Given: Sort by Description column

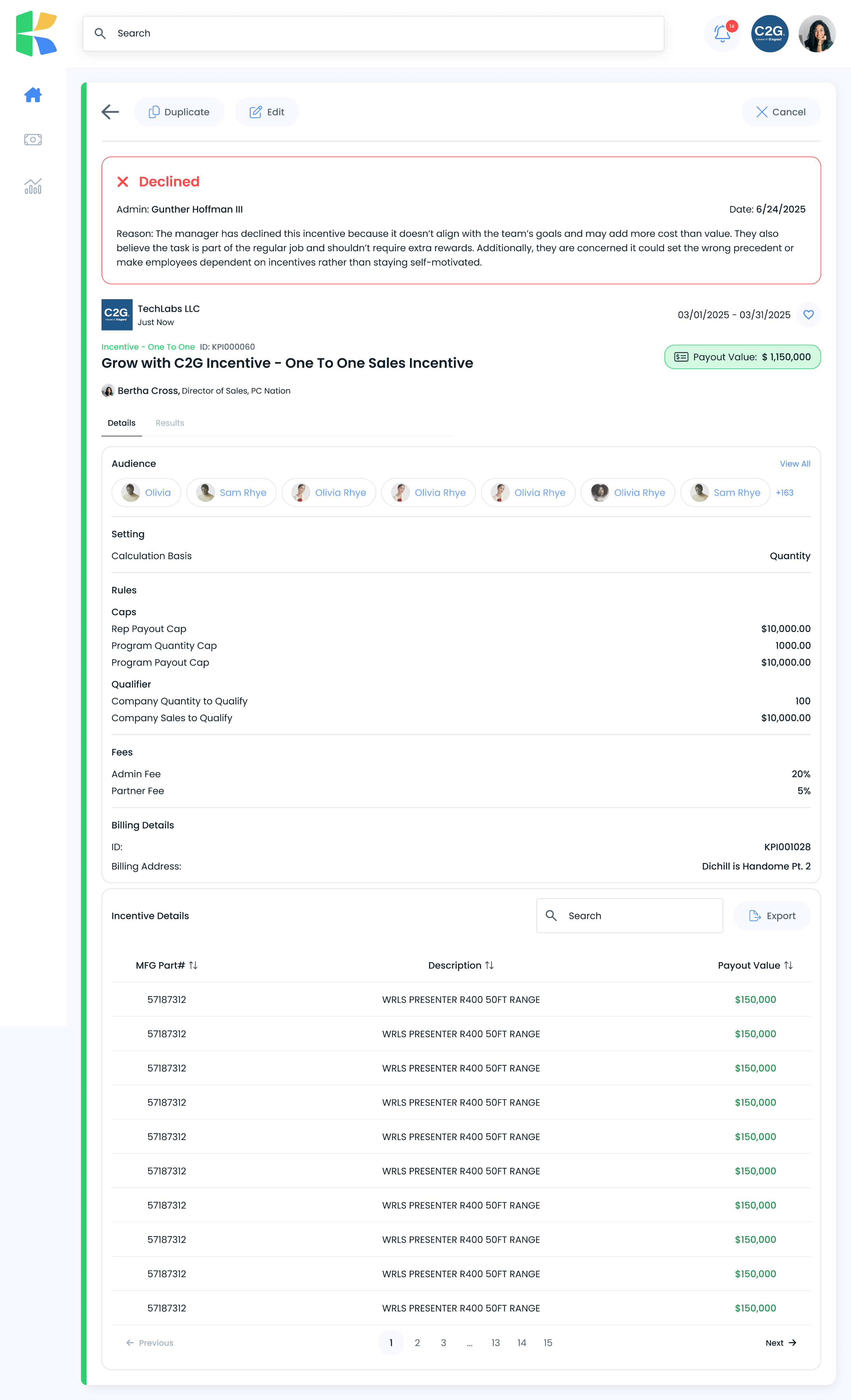Looking at the screenshot, I should click(x=461, y=965).
